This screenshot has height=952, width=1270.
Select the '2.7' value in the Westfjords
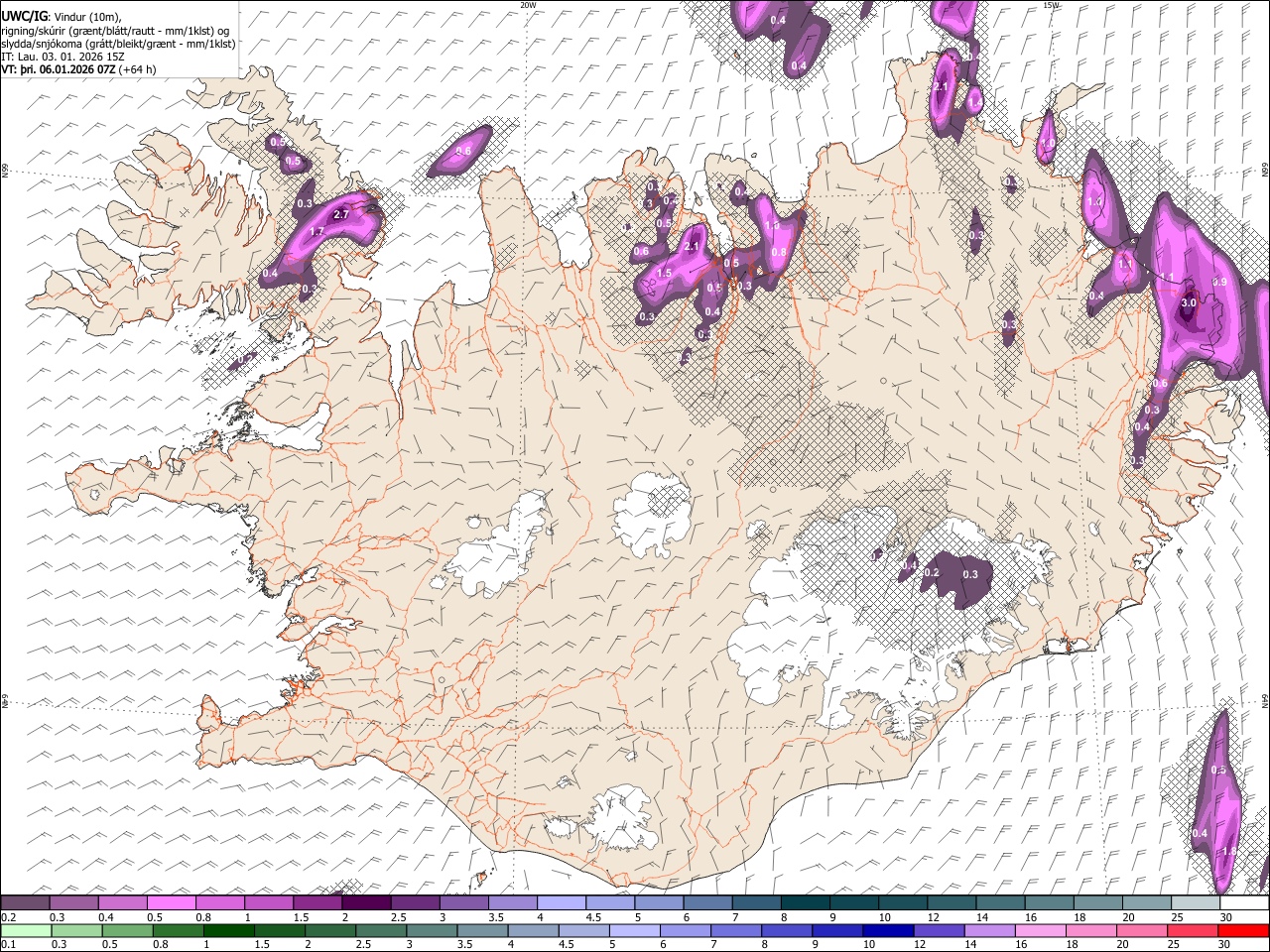coord(342,214)
